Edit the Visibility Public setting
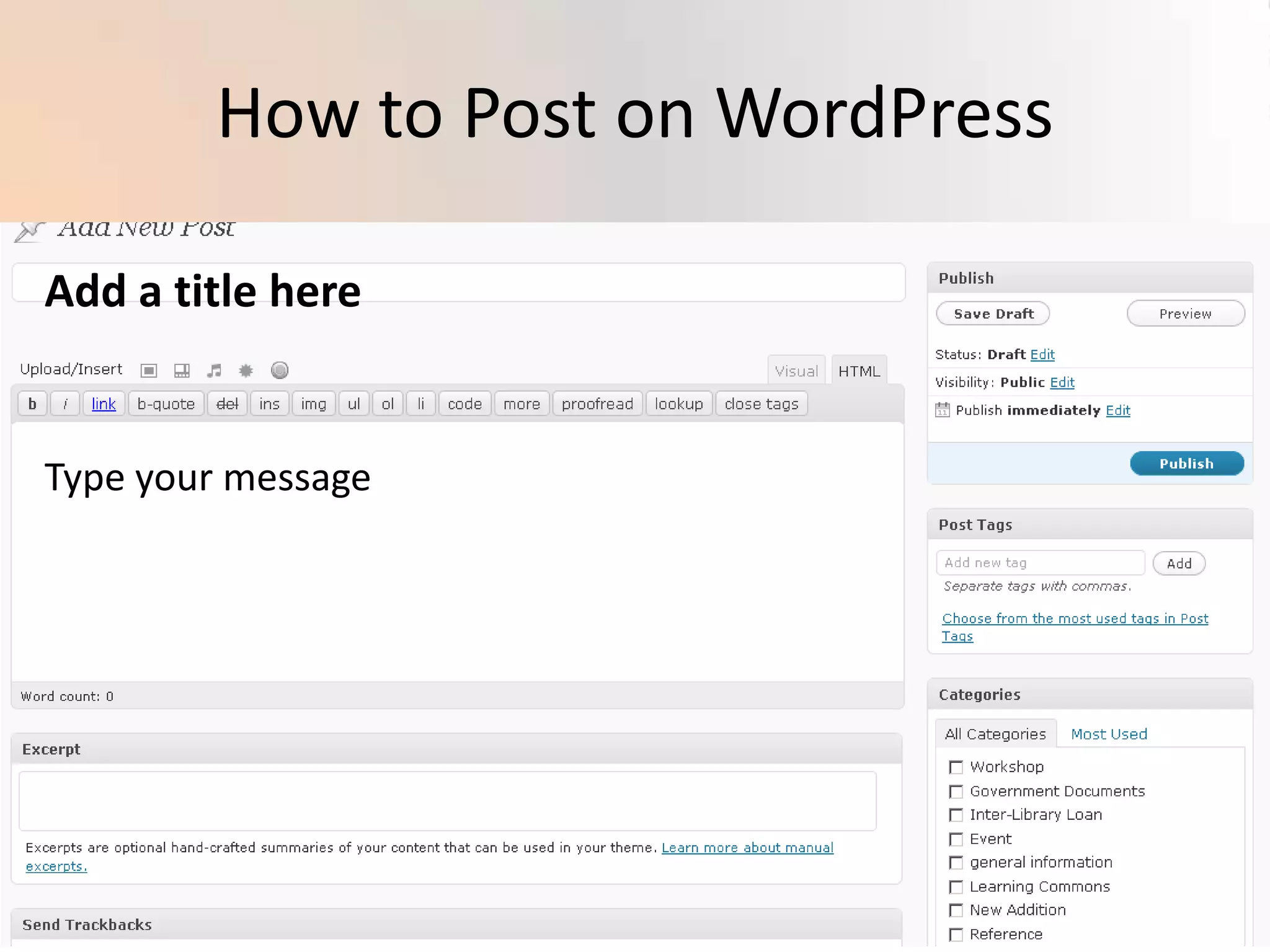Image resolution: width=1270 pixels, height=952 pixels. [1062, 382]
